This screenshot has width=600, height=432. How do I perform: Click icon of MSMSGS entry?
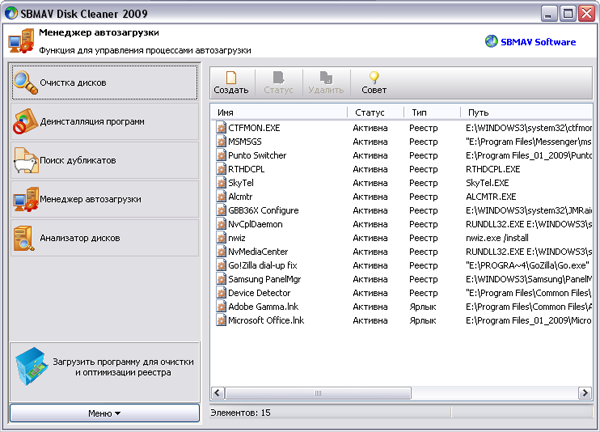click(x=221, y=142)
